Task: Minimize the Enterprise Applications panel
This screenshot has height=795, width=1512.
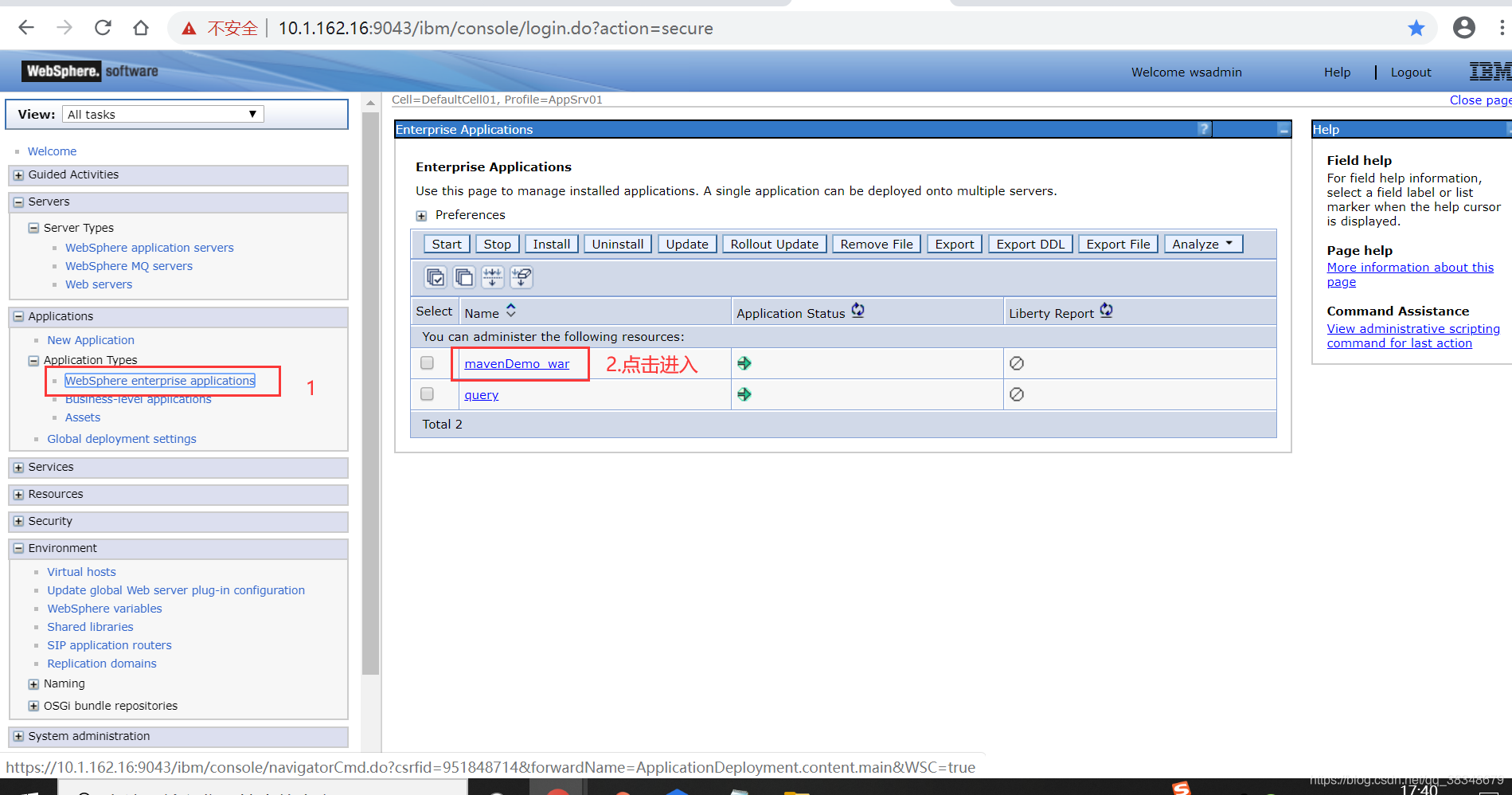Action: point(1283,129)
